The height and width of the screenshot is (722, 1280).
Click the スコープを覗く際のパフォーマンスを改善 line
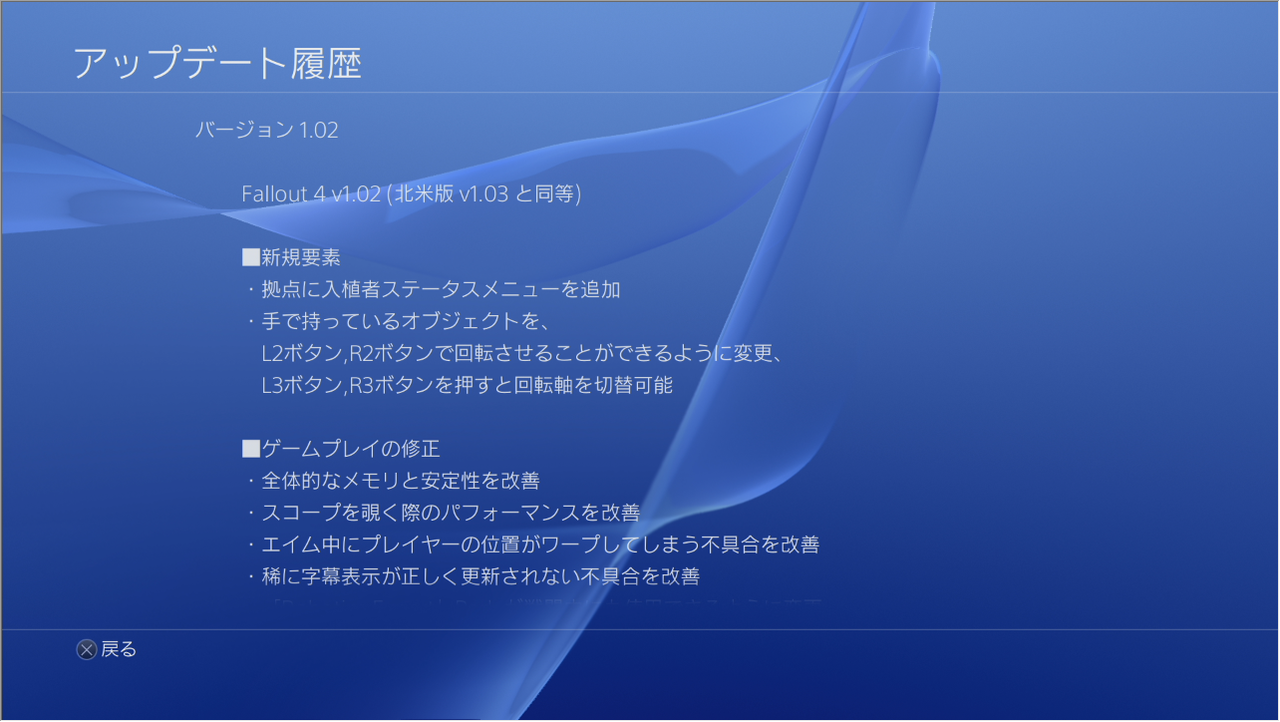442,513
